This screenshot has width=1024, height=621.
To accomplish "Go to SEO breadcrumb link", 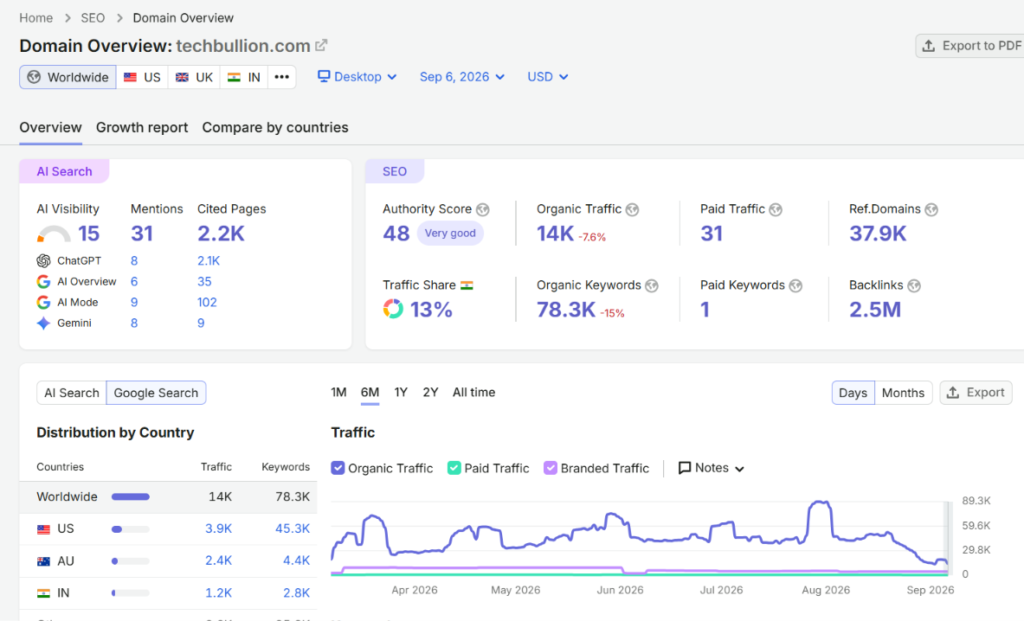I will pos(93,18).
